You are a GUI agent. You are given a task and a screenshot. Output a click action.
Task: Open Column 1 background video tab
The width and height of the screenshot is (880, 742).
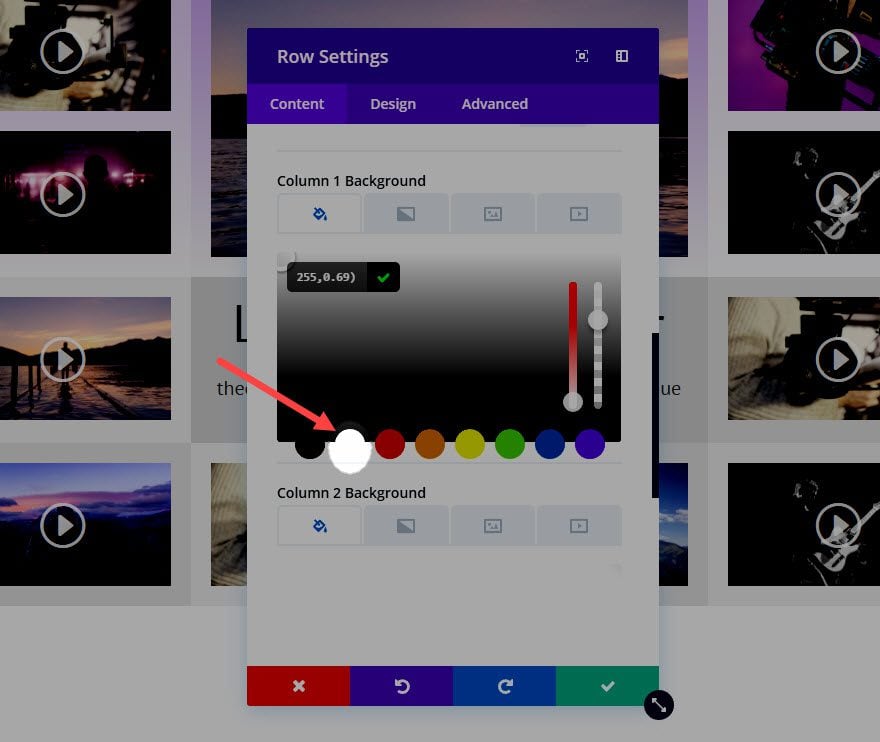[x=579, y=214]
